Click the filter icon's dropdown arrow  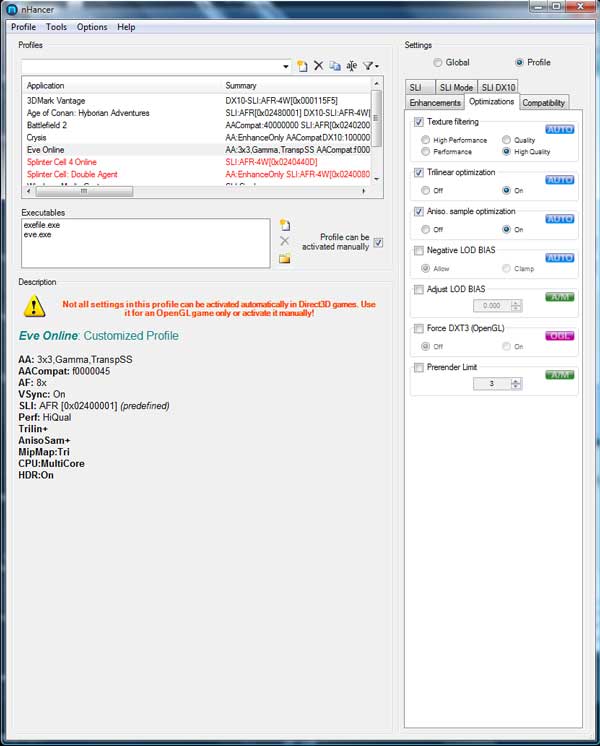point(377,66)
